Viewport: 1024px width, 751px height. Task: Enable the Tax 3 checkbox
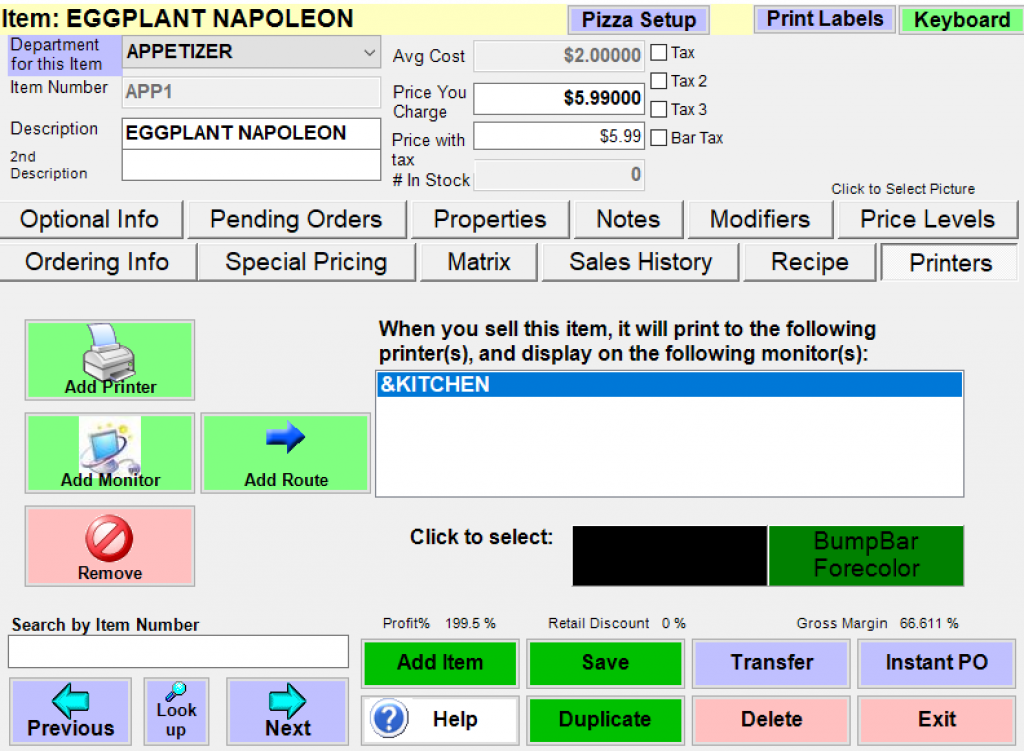(x=659, y=109)
